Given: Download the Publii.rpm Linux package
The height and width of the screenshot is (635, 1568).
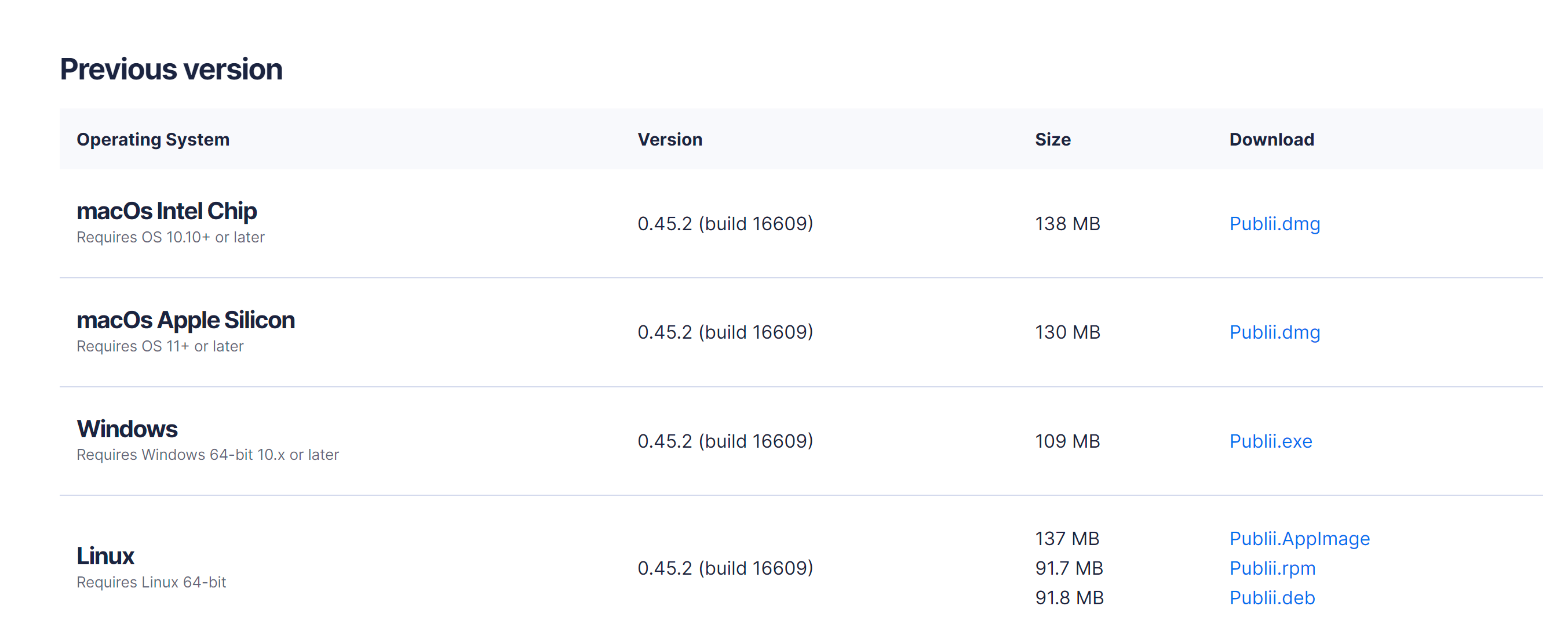Looking at the screenshot, I should pyautogui.click(x=1272, y=568).
